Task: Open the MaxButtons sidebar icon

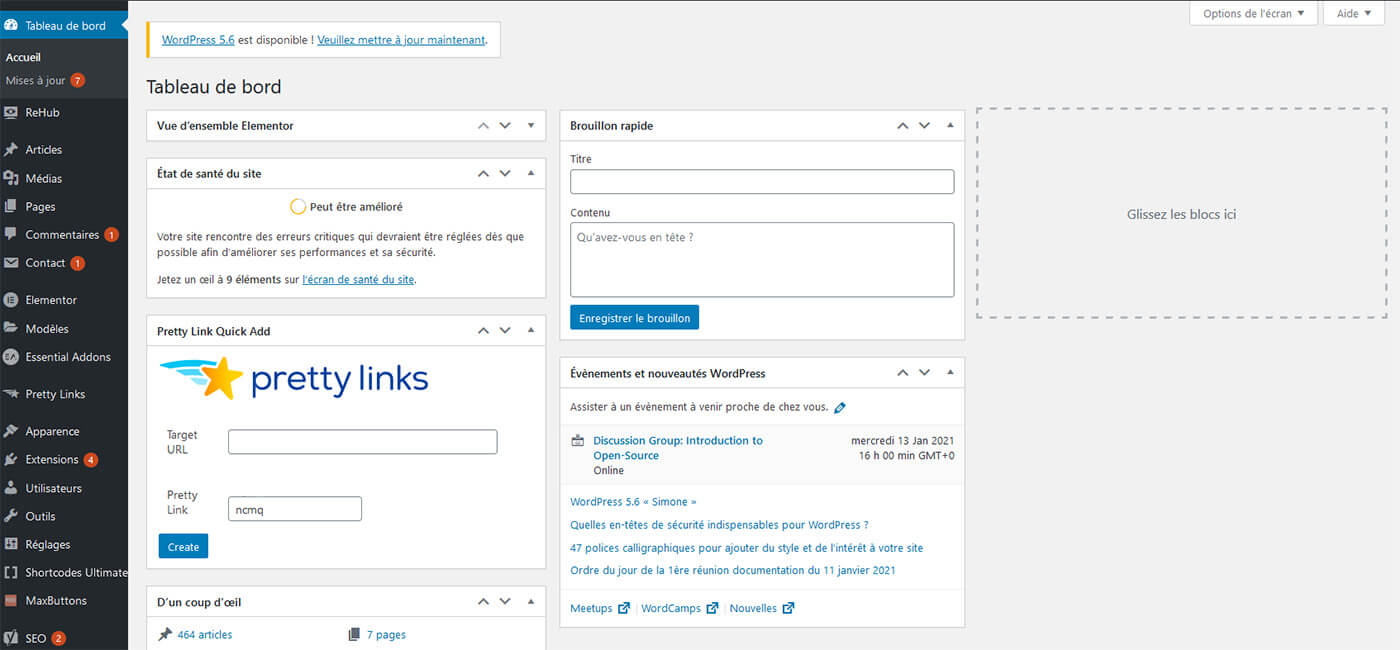Action: pyautogui.click(x=11, y=601)
